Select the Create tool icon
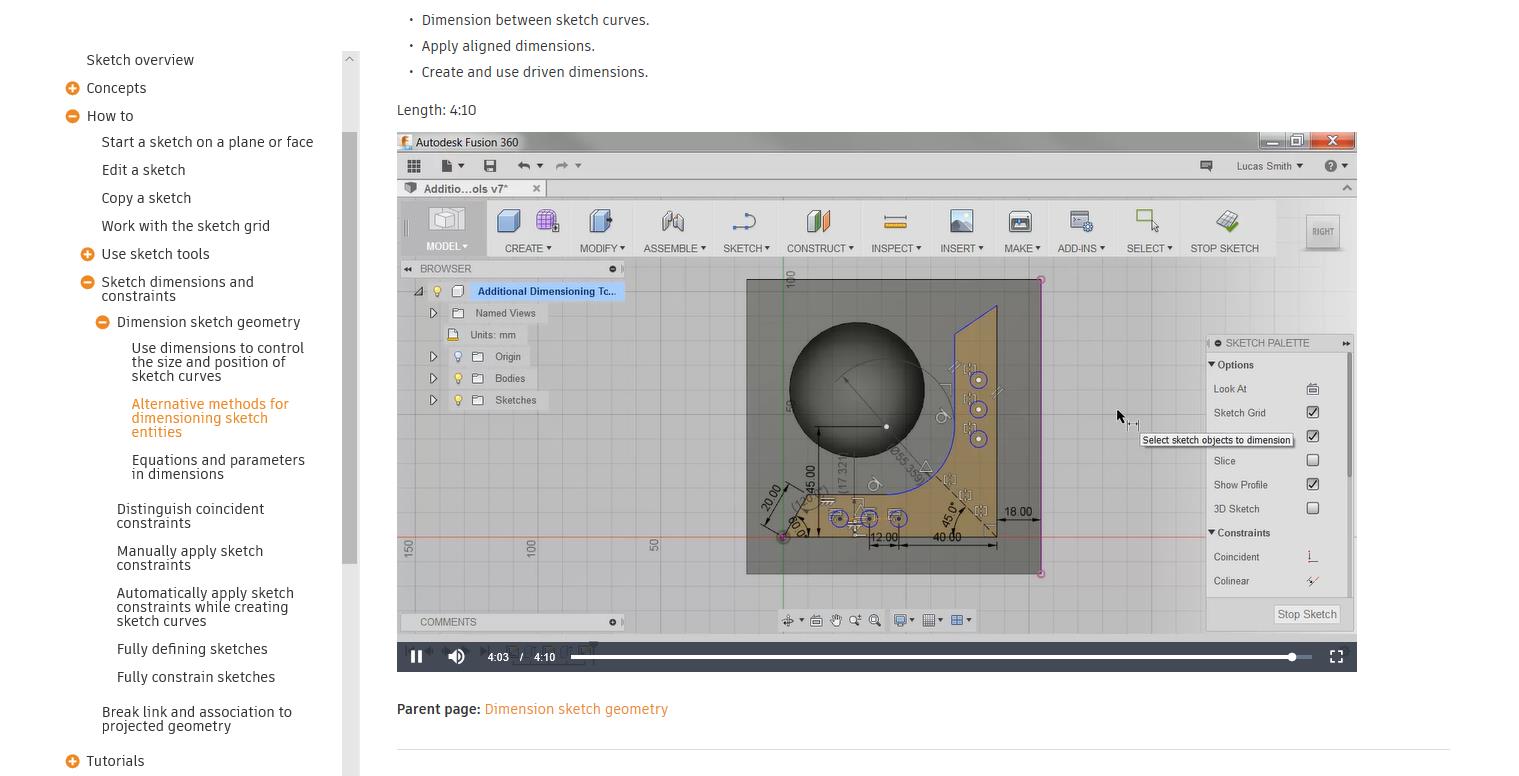The height and width of the screenshot is (776, 1519). (x=509, y=221)
